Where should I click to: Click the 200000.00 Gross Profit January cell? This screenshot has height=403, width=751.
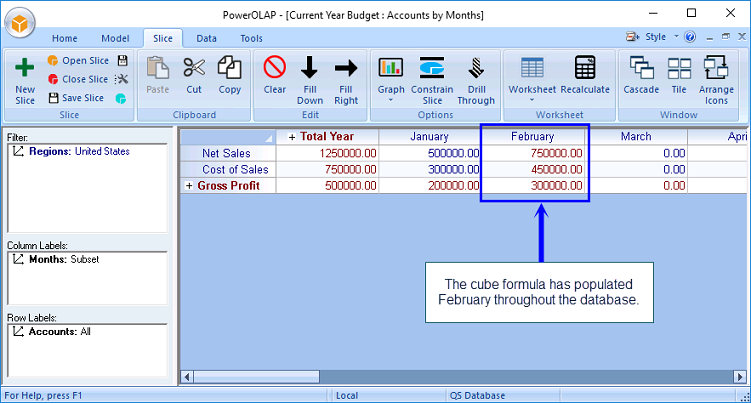pyautogui.click(x=430, y=185)
